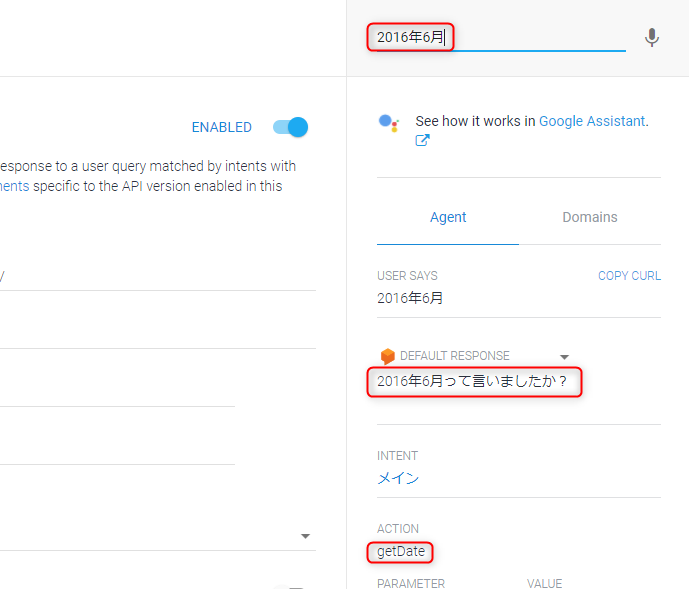
Task: Open the Google Assistant link
Action: tap(592, 121)
